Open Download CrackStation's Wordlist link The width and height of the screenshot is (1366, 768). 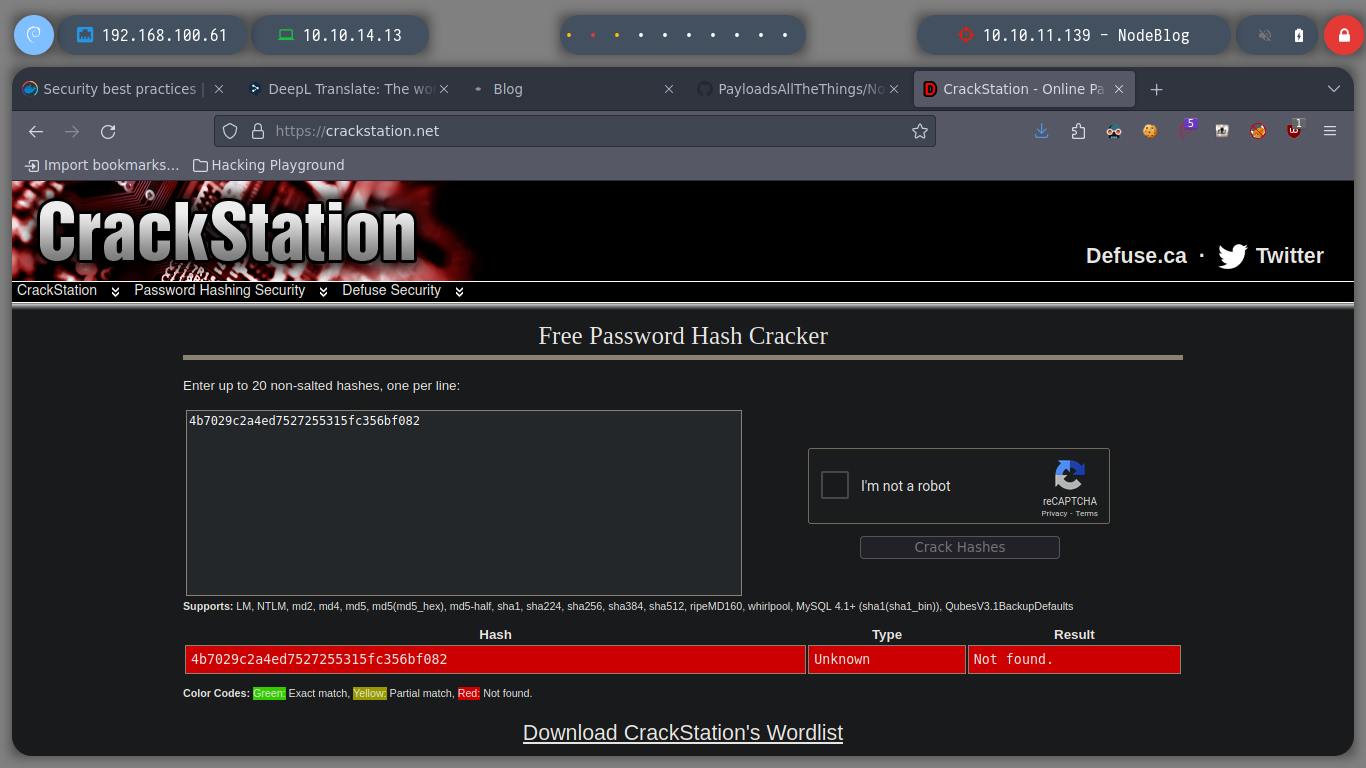click(683, 733)
